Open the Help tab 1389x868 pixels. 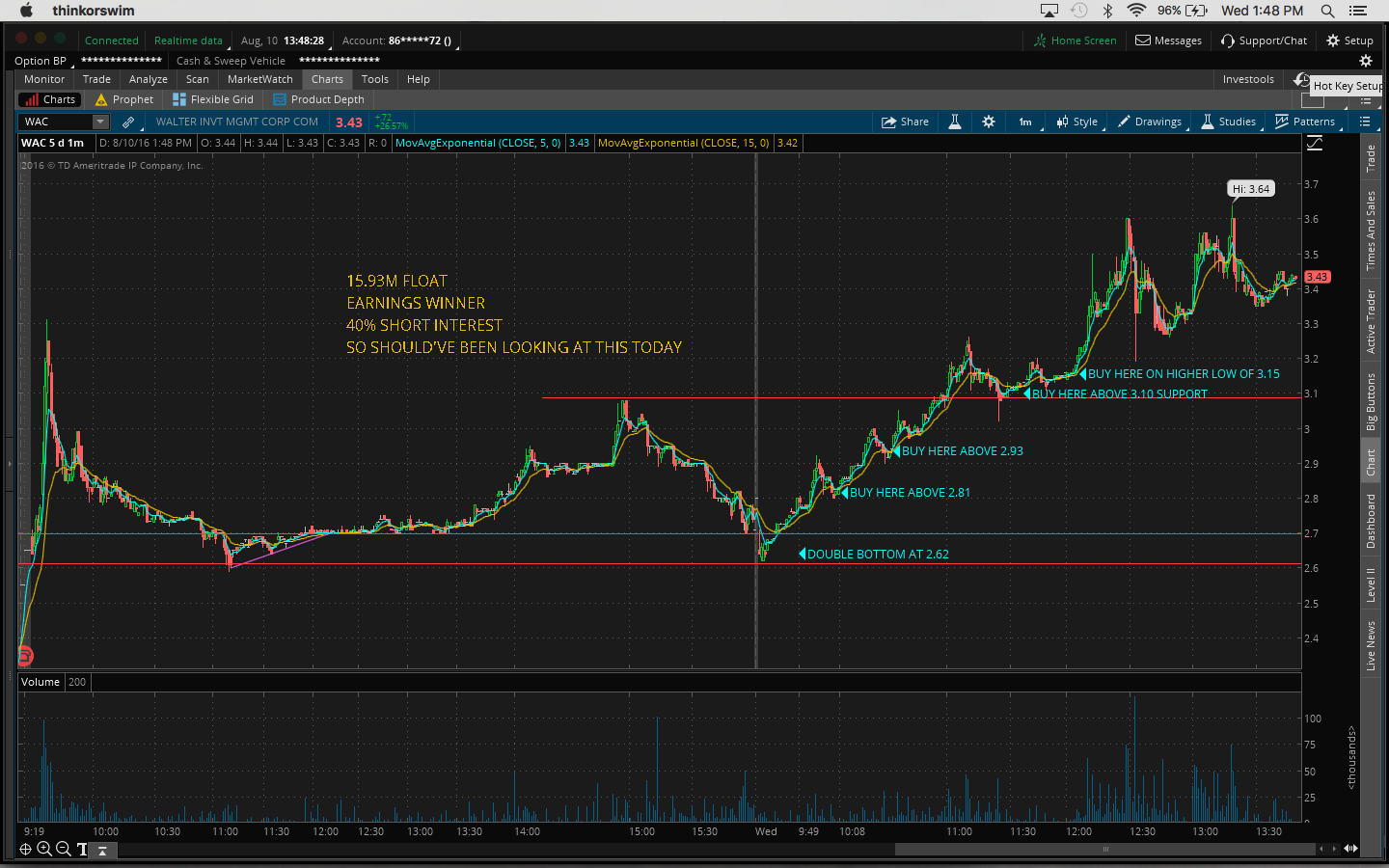[x=419, y=79]
